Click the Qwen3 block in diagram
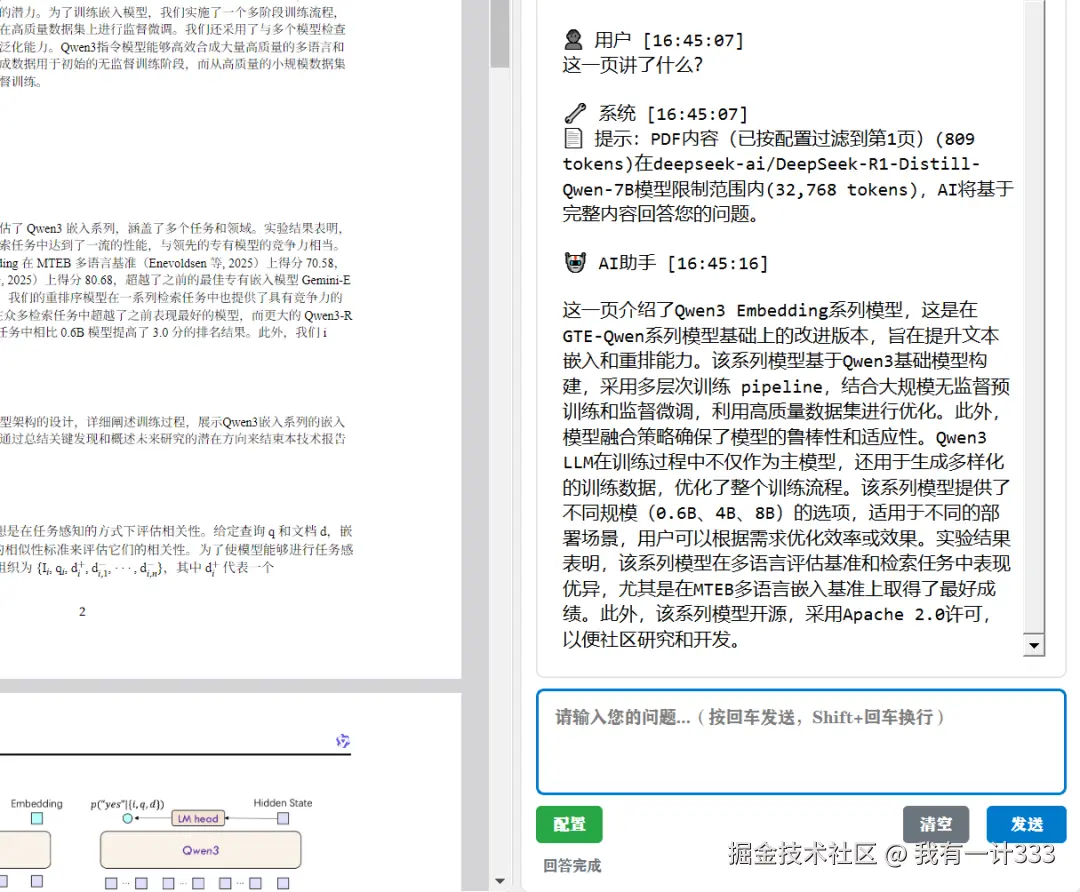Screen dimensions: 1080x892 tap(200, 850)
